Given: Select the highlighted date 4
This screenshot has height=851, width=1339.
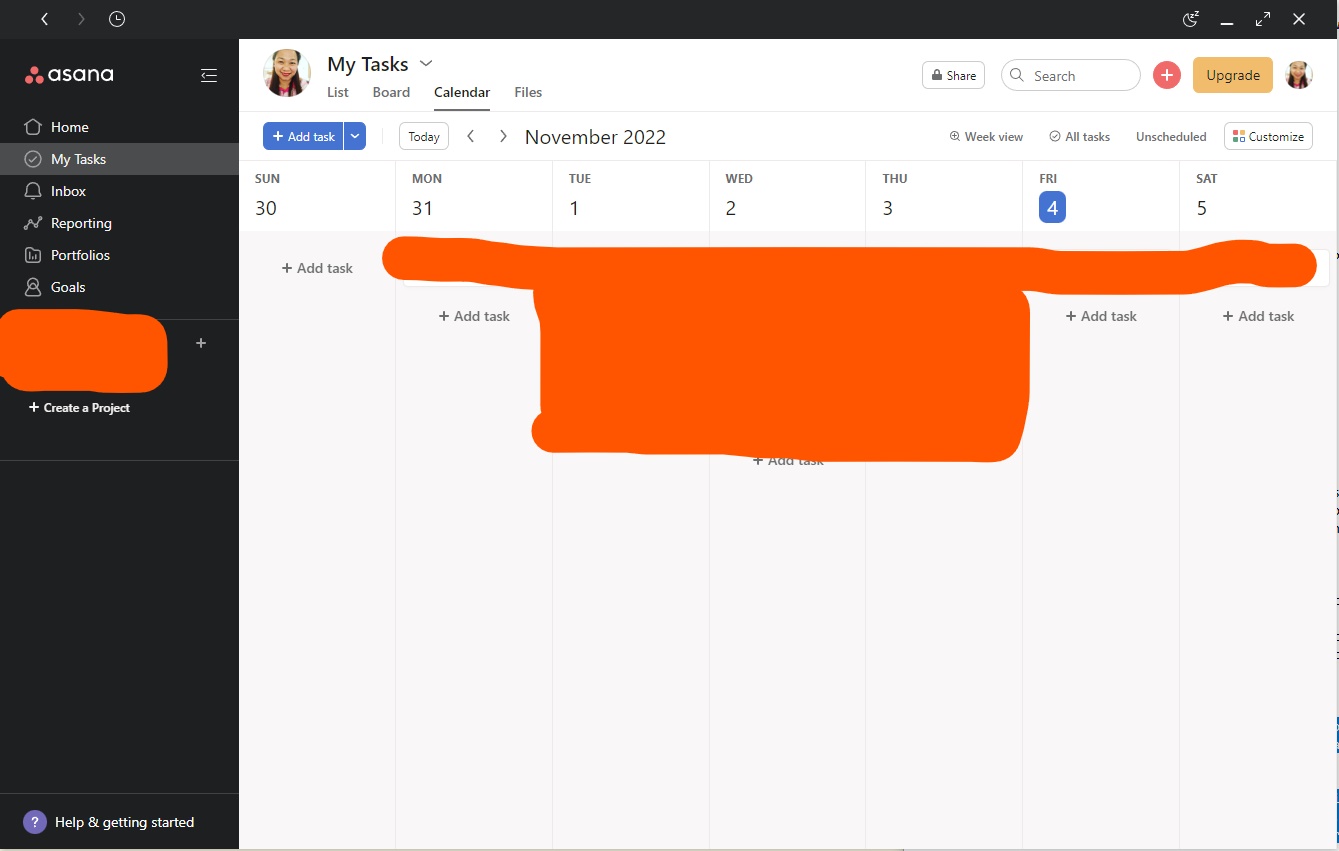Looking at the screenshot, I should (x=1052, y=207).
